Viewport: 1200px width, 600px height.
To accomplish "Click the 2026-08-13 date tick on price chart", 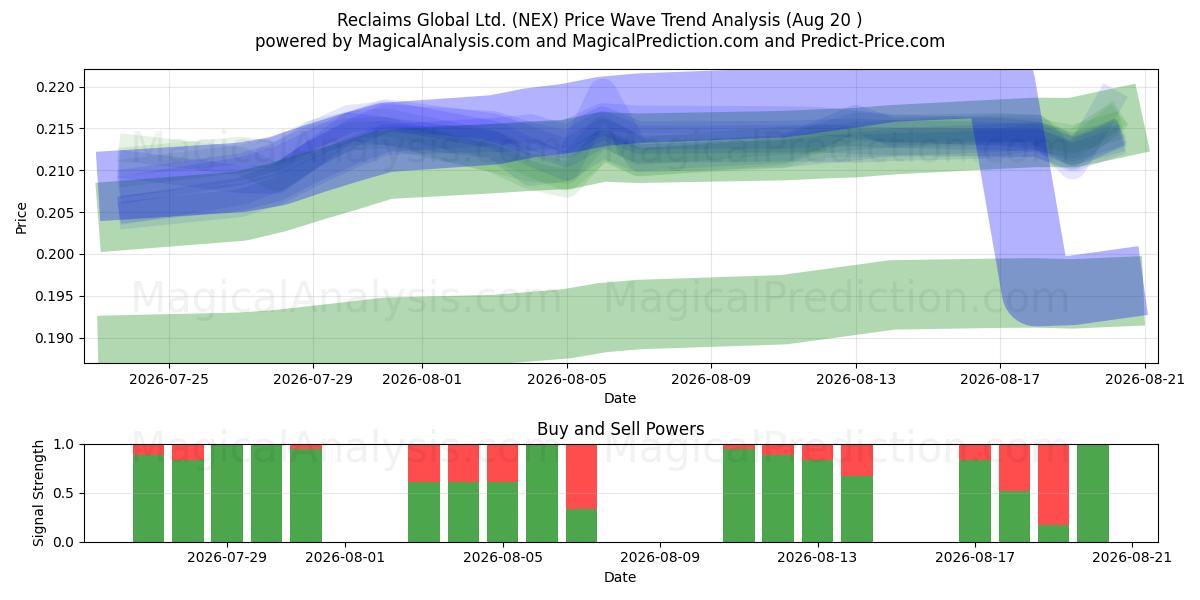I will click(856, 379).
